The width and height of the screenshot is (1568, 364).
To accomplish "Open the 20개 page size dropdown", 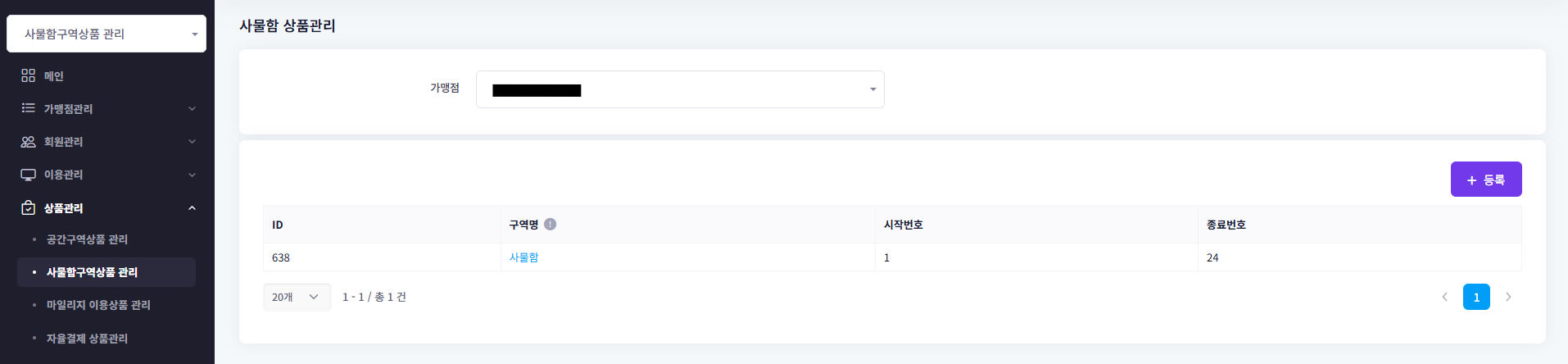I will pos(297,297).
